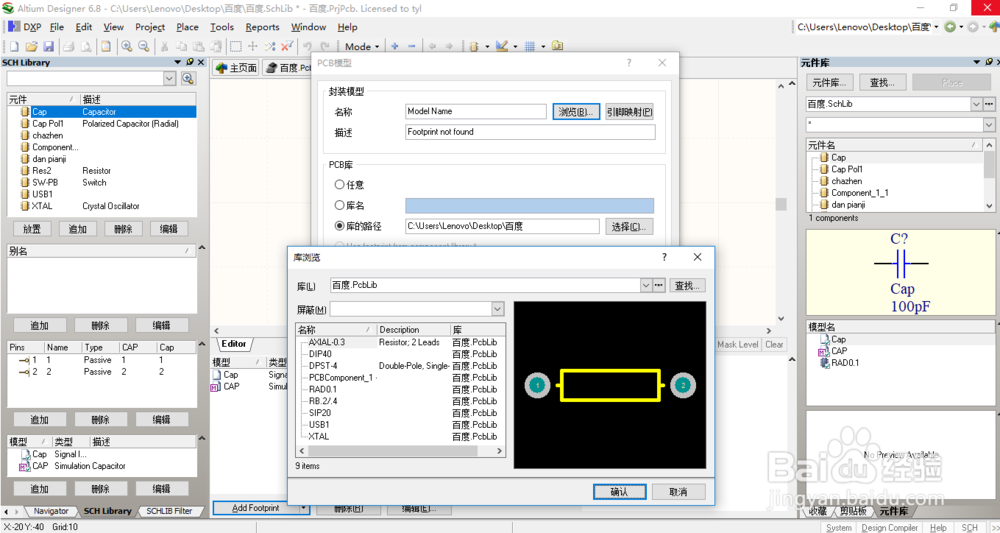The image size is (1000, 533).
Task: Click the deselect-all icon in toolbar
Action: point(270,47)
